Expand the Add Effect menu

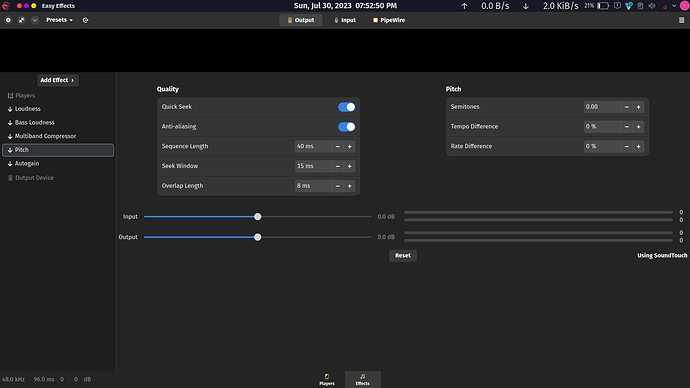pyautogui.click(x=58, y=80)
